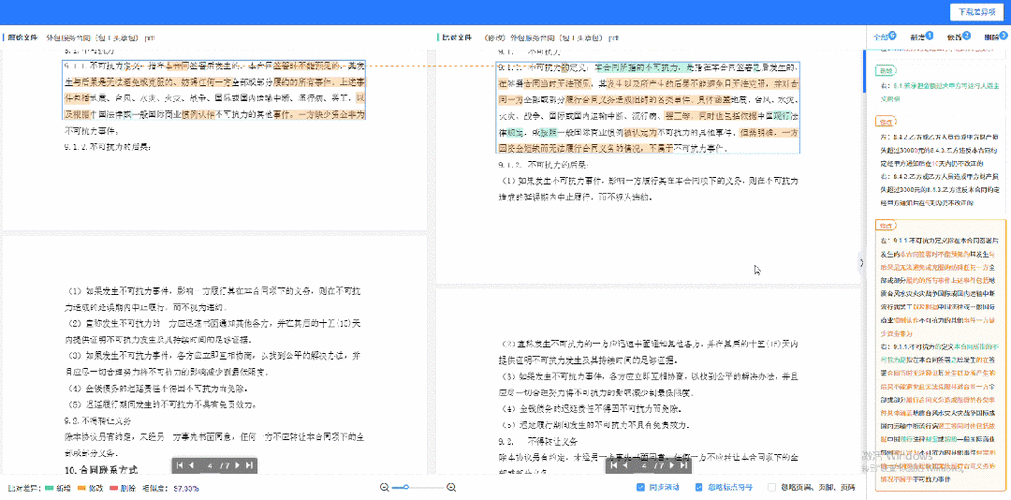1011x500 pixels.
Task: Click the red 删除 legend marker
Action: tap(113, 488)
